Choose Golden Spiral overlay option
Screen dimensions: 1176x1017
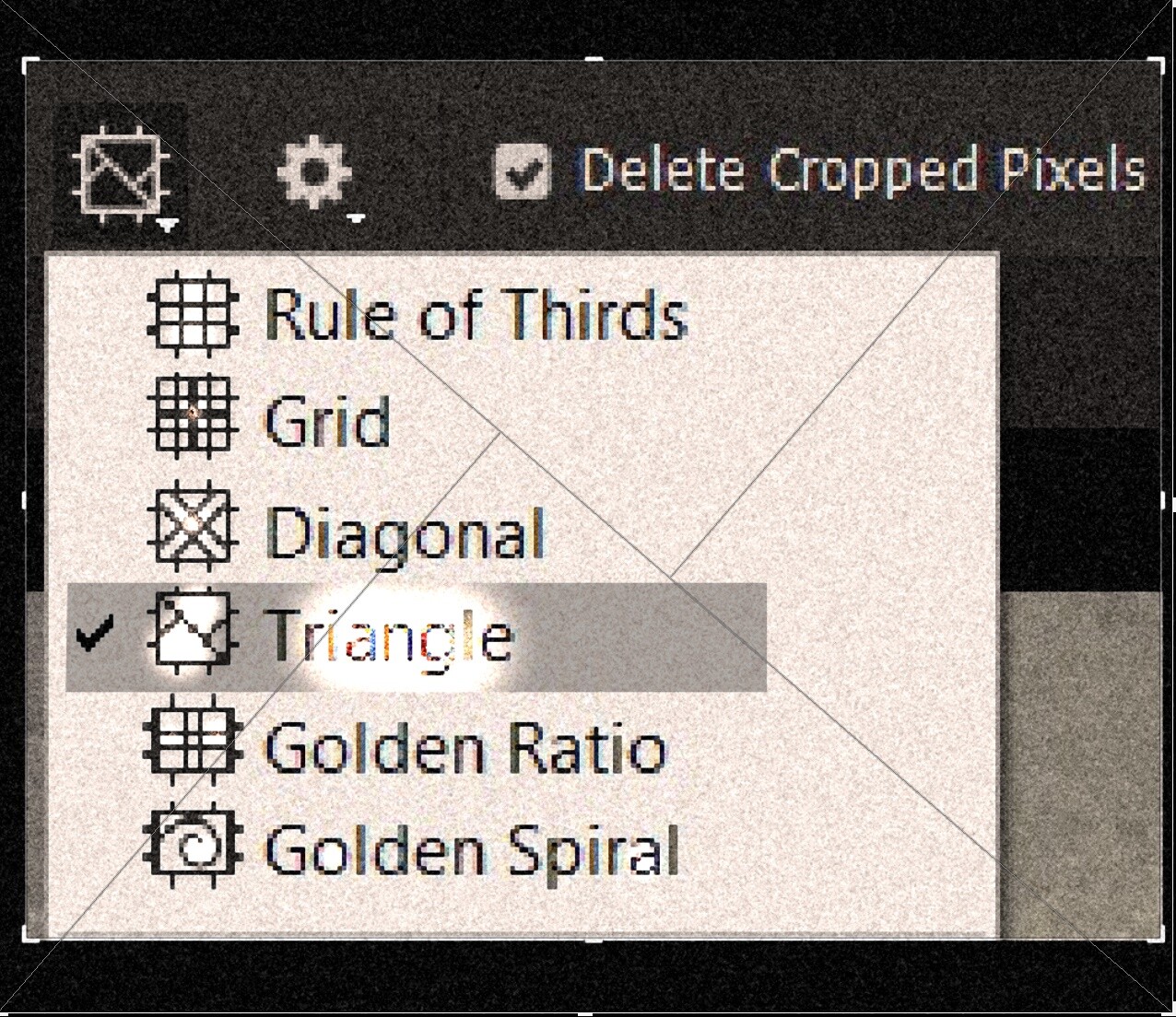click(472, 849)
